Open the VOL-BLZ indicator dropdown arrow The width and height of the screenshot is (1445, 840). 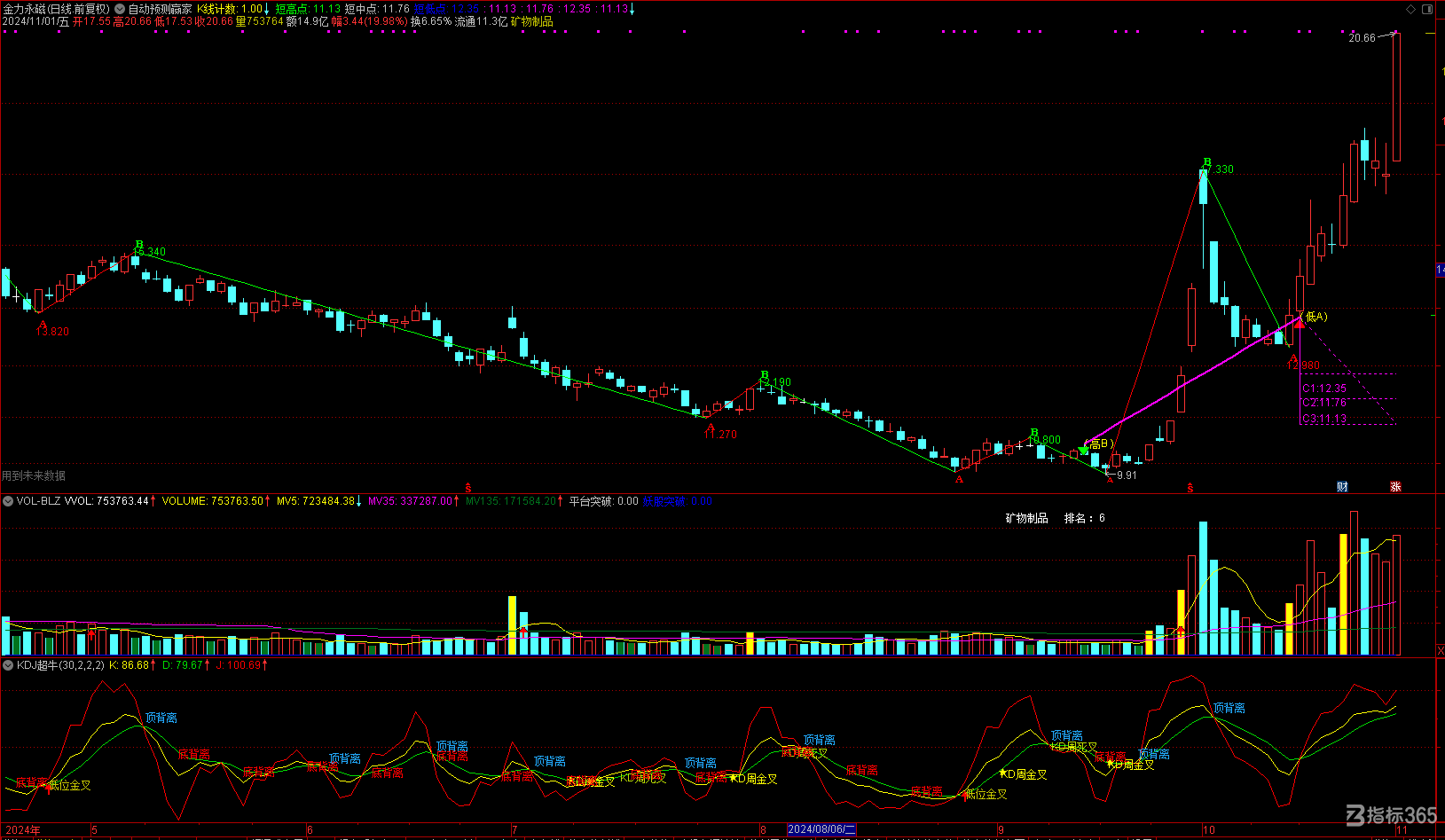point(8,501)
